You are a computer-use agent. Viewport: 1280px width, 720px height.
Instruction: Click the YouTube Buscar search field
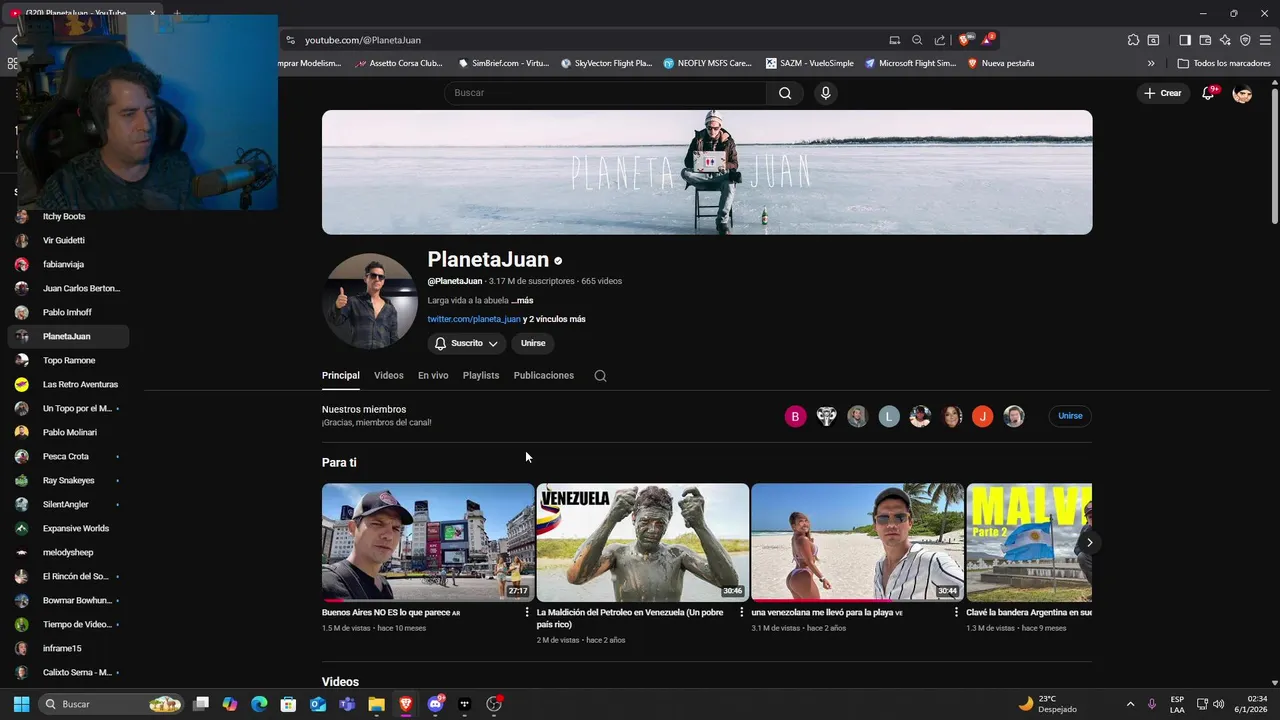click(x=605, y=93)
